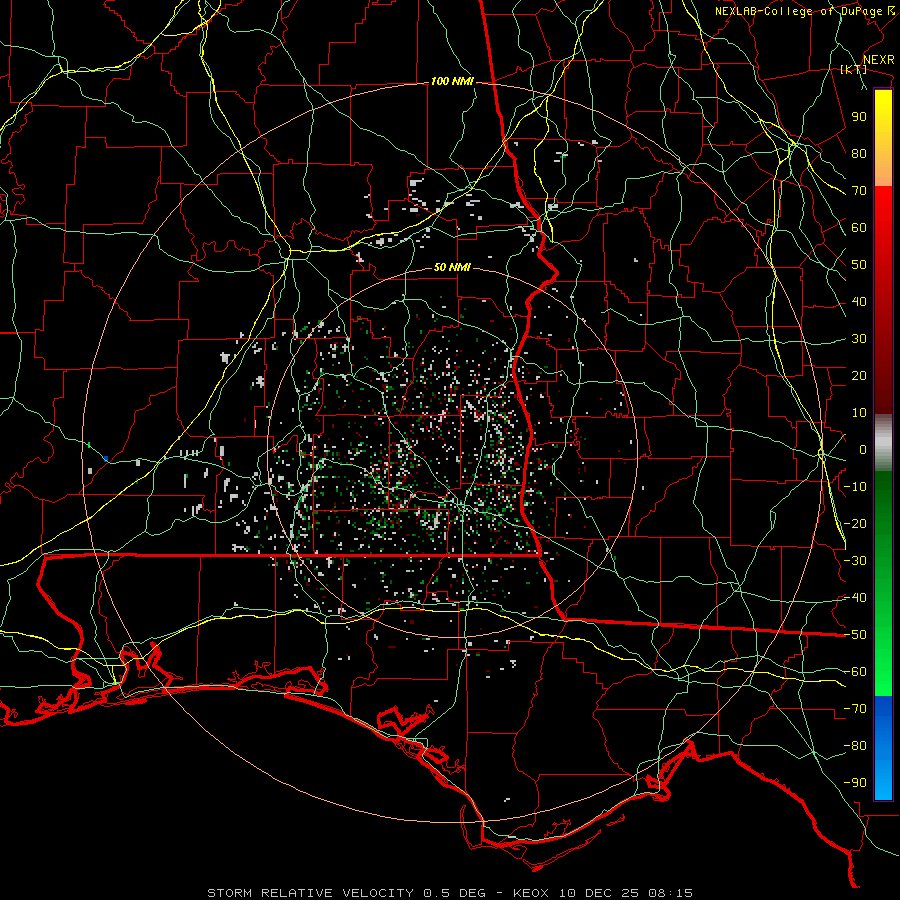The width and height of the screenshot is (900, 900).
Task: Click the "-20" value on the velocity scale
Action: click(855, 524)
